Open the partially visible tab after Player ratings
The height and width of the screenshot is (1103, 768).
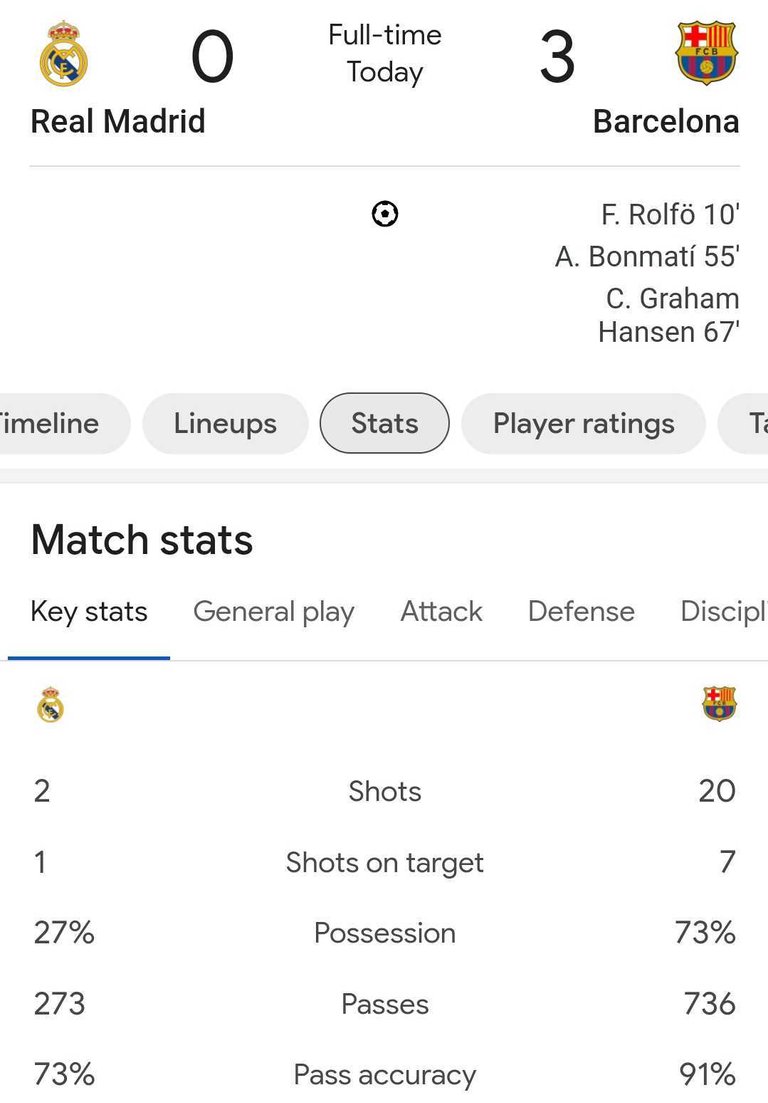(743, 423)
